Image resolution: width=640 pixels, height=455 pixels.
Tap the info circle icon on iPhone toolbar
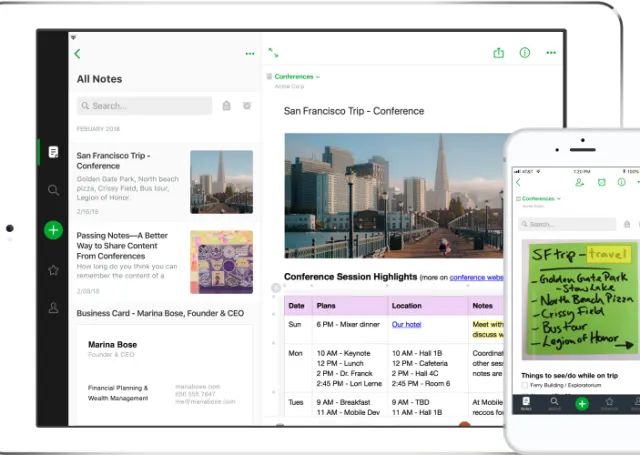[622, 182]
